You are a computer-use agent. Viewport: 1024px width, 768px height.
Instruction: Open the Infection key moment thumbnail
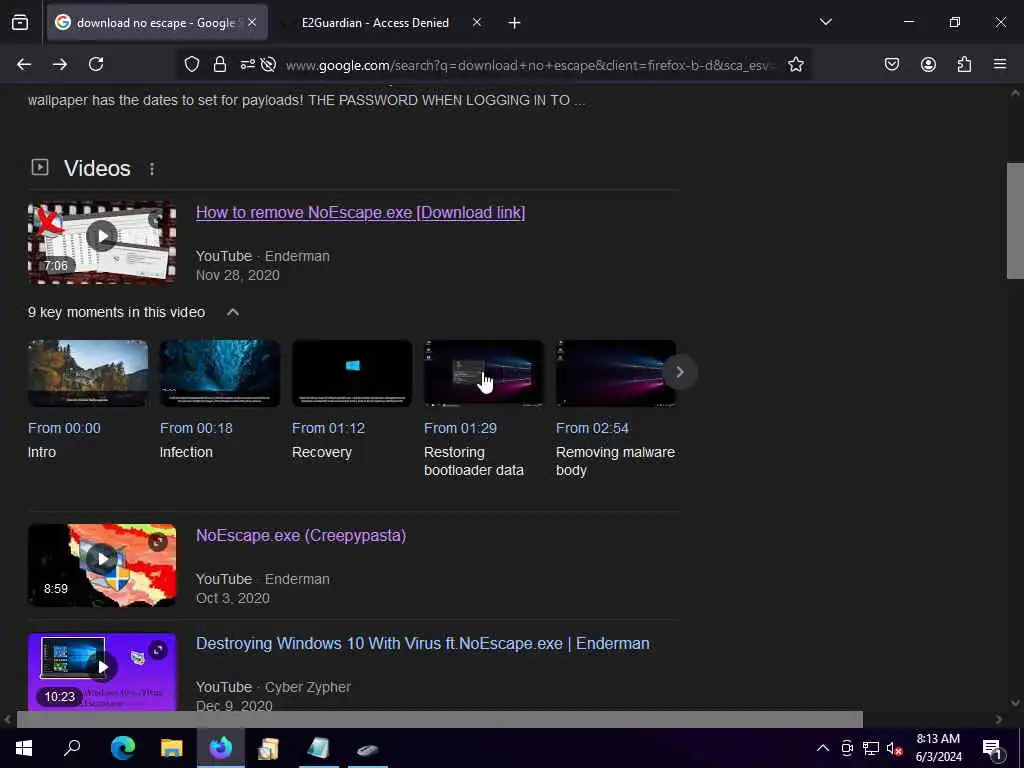click(220, 373)
